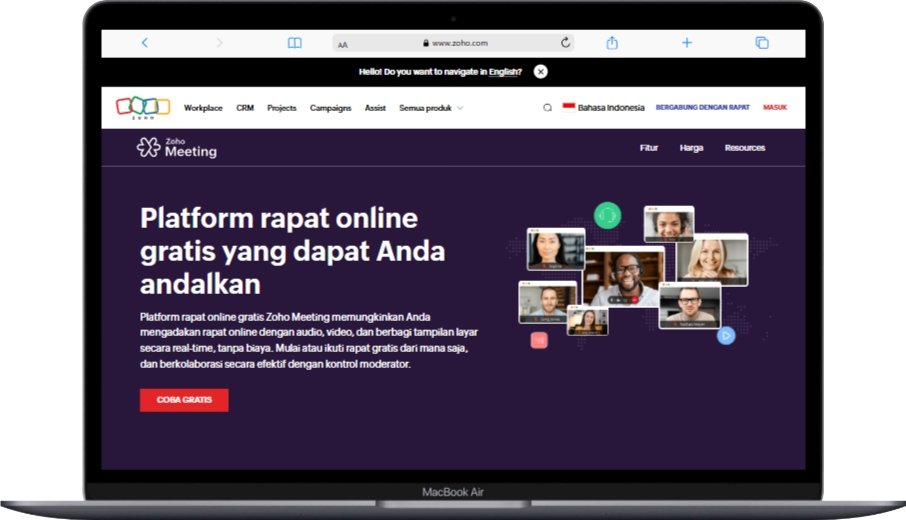Open the Safari share sheet icon
906x520 pixels.
[x=612, y=42]
